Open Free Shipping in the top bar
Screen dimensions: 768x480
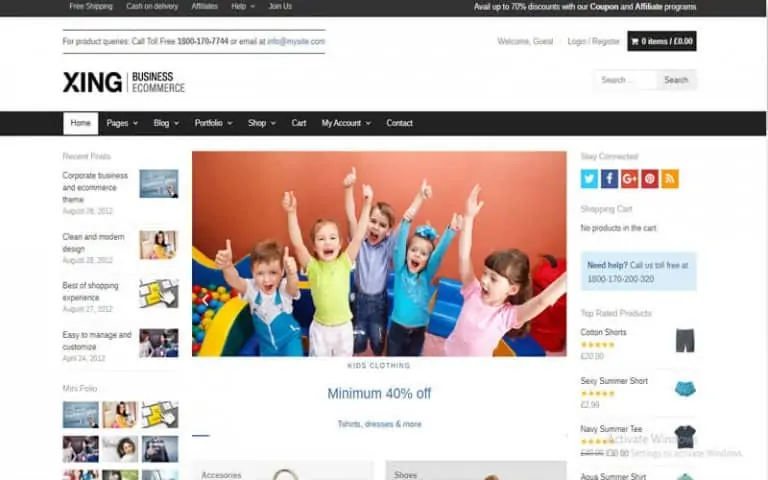(91, 6)
